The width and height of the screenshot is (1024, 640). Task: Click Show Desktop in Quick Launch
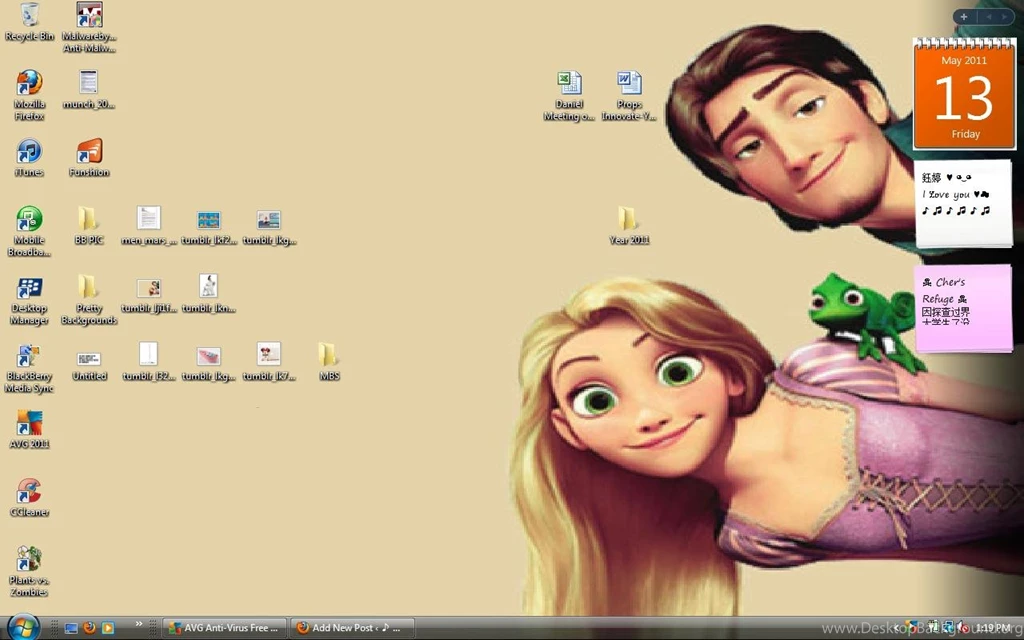tap(71, 628)
